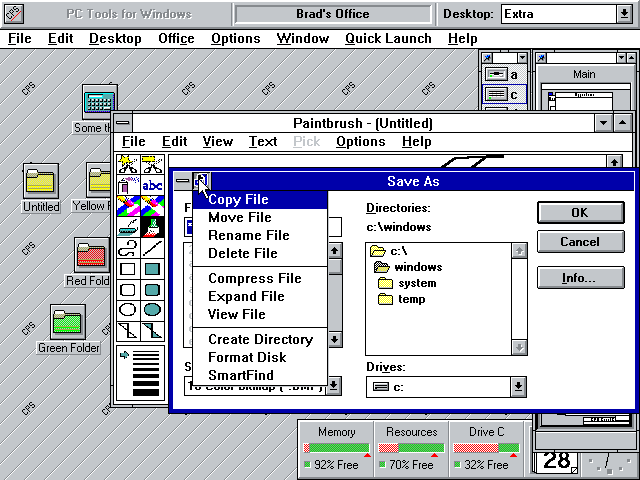Open the Main panel's down-arrow dropdown
The height and width of the screenshot is (480, 640).
click(x=621, y=58)
